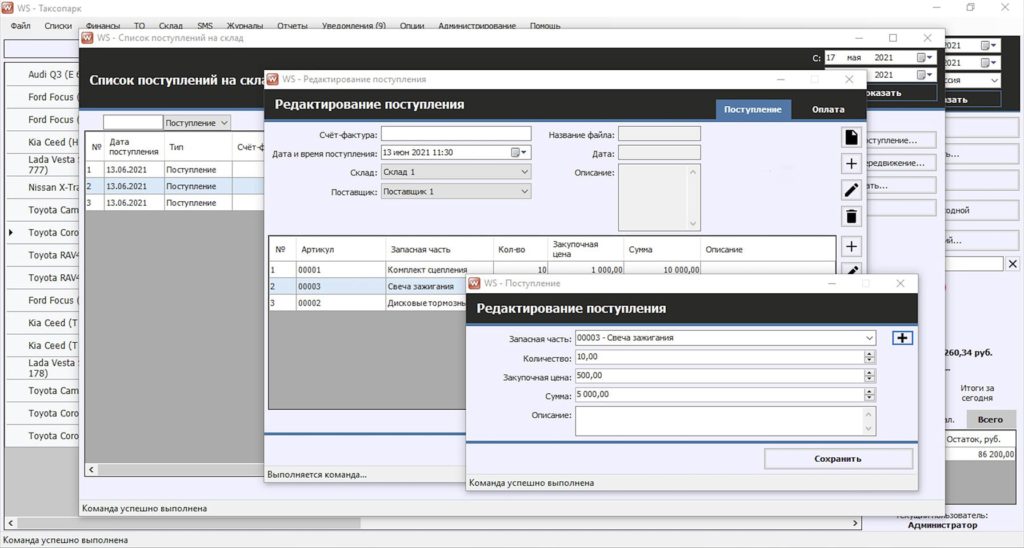Click the Описание text box in the Поступление dialog

pos(718,421)
